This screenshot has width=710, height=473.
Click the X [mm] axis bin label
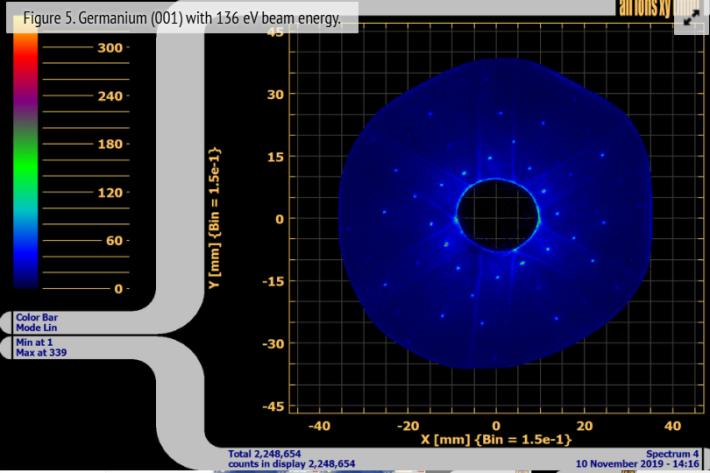tap(496, 440)
